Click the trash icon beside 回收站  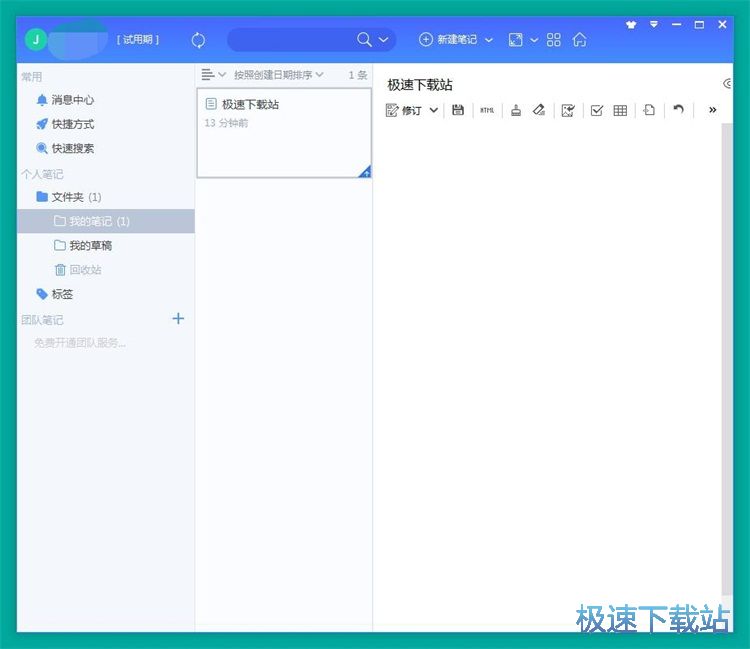click(60, 270)
